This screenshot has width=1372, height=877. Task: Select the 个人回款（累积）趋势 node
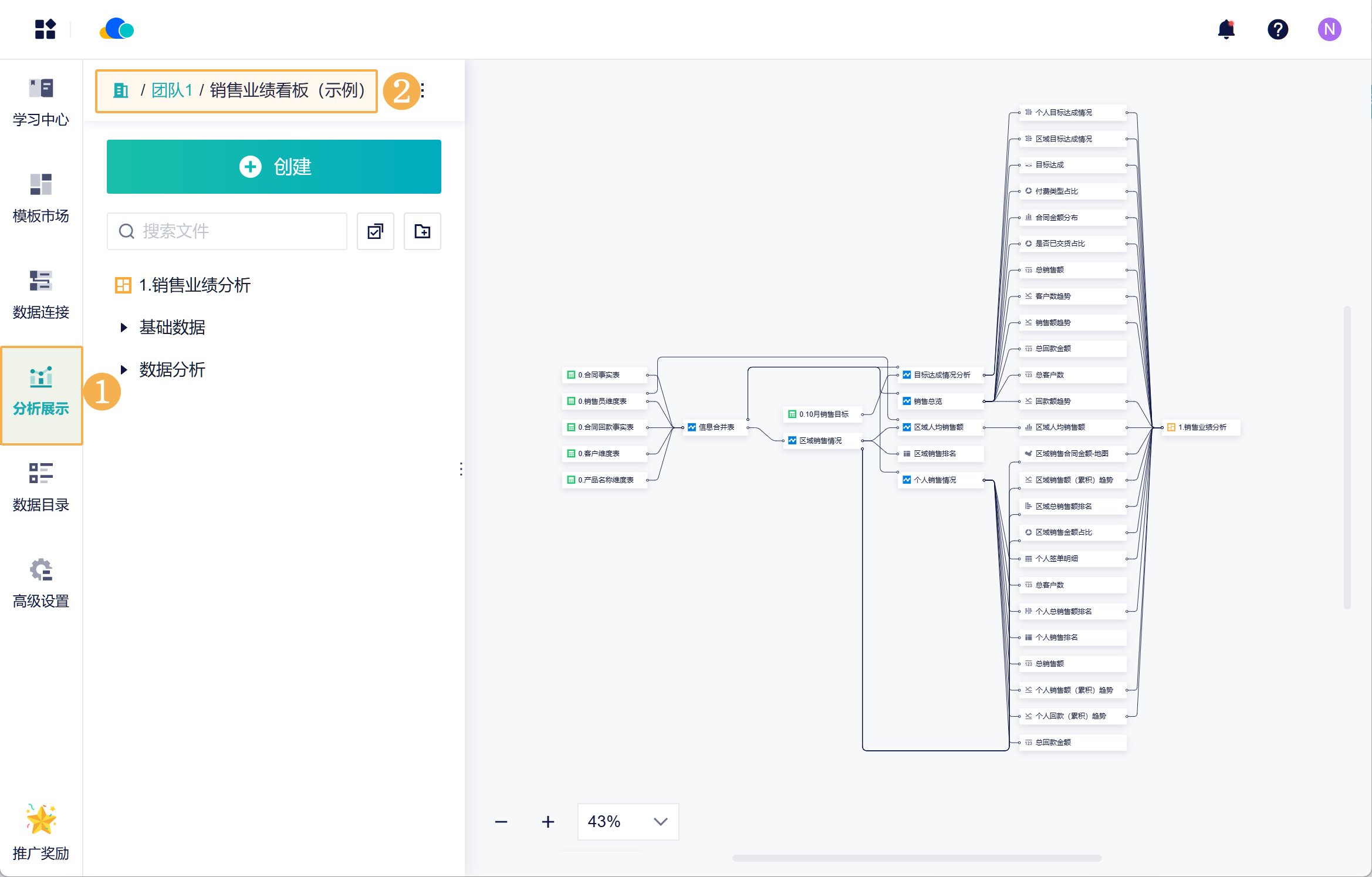(1073, 716)
